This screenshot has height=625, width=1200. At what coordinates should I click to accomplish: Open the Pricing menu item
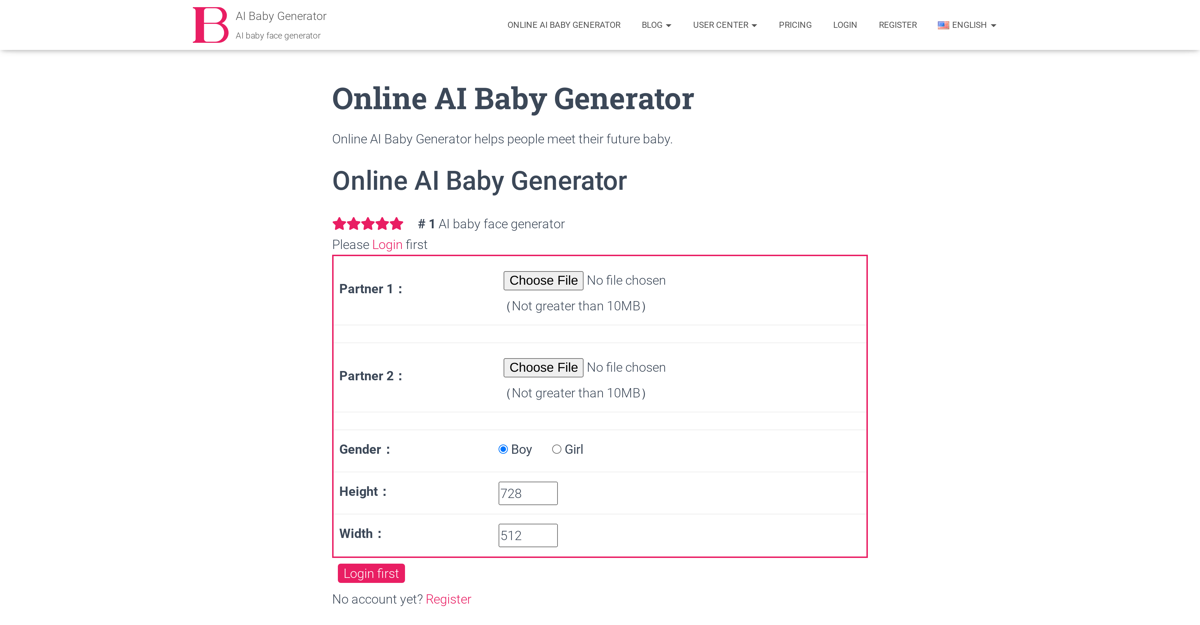click(795, 25)
